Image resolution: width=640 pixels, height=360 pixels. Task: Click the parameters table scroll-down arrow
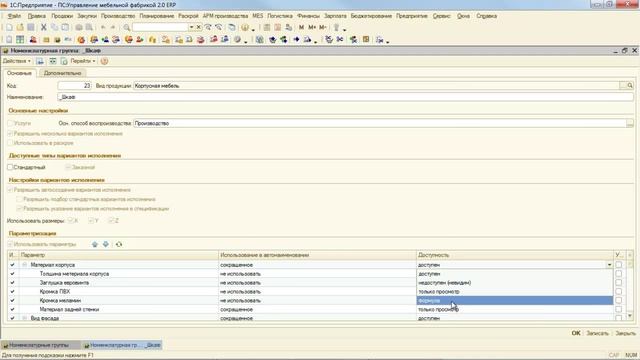[x=630, y=316]
